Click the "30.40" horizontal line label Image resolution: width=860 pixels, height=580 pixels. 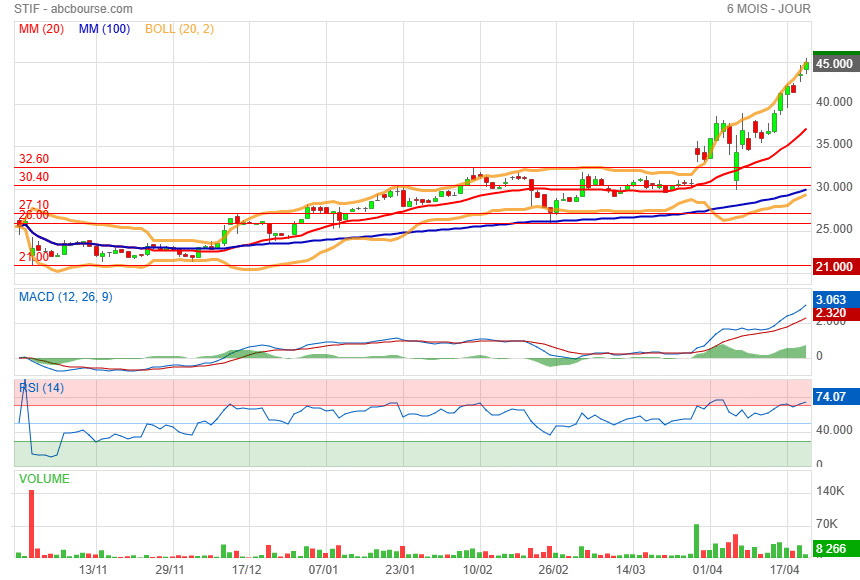(x=34, y=177)
